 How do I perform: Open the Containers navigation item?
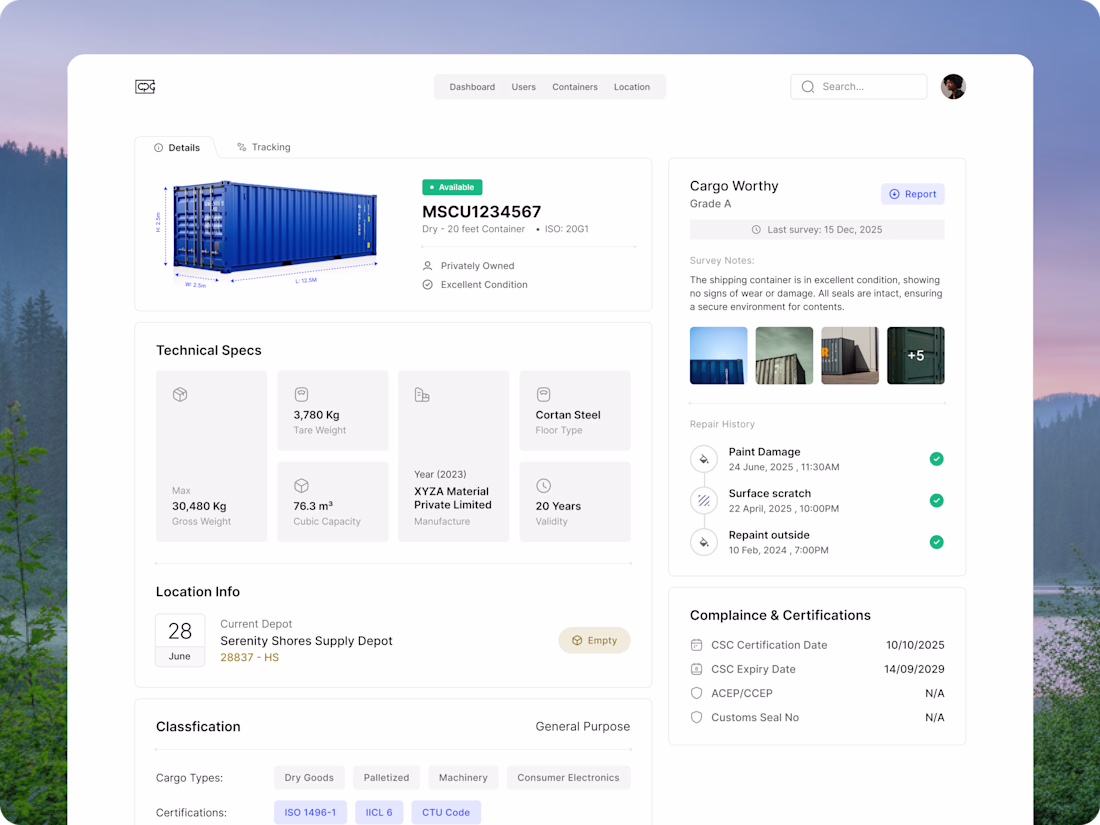(575, 87)
